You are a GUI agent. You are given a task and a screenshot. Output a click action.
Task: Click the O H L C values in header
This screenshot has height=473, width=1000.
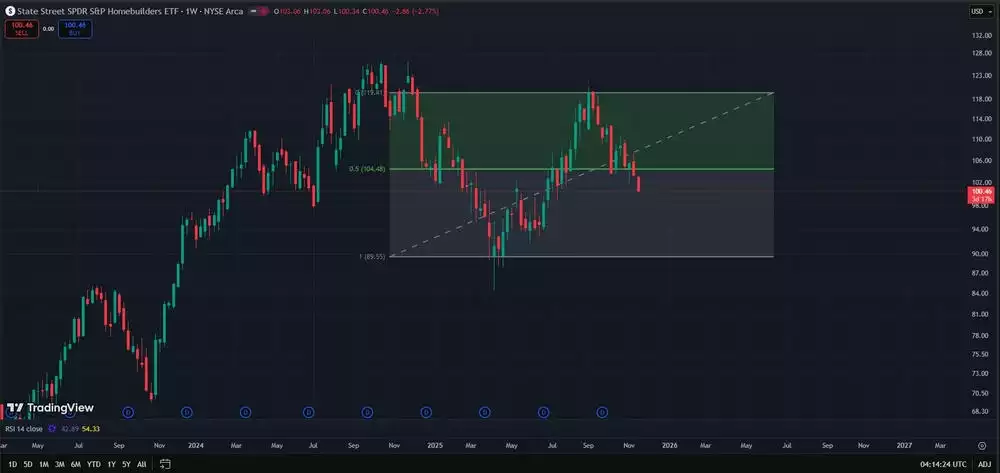point(356,11)
